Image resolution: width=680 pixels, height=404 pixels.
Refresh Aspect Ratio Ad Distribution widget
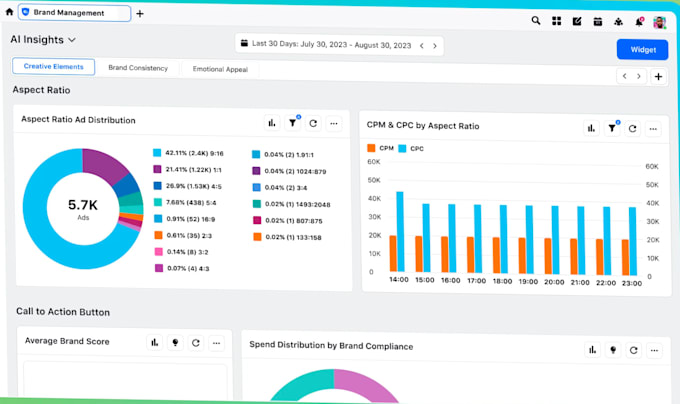coord(313,124)
